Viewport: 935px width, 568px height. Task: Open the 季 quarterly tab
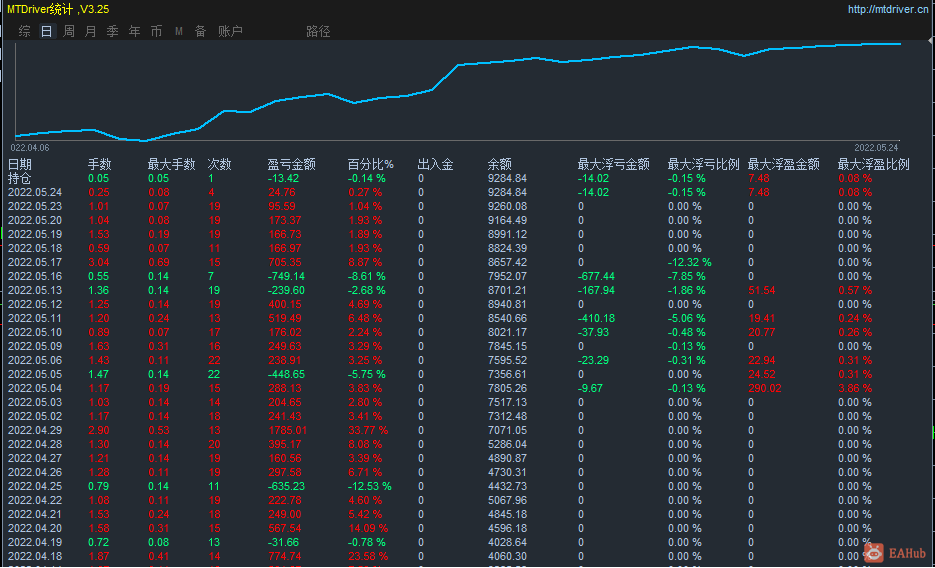(113, 31)
